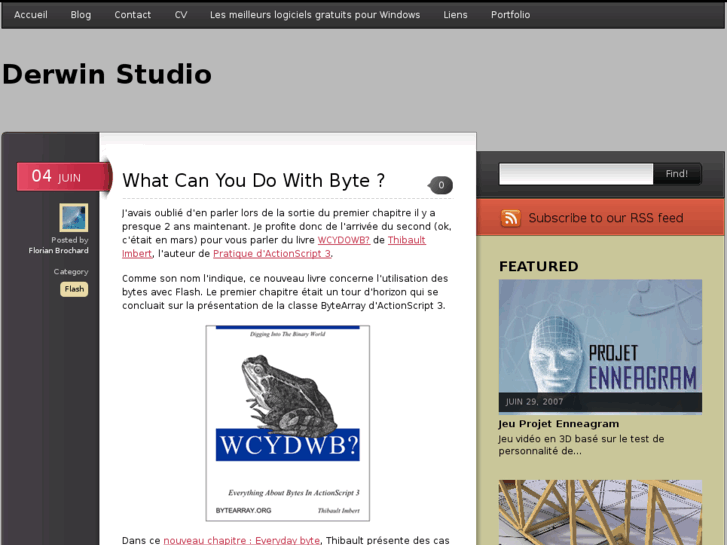Open the comment count bubble
The width and height of the screenshot is (727, 545).
pyautogui.click(x=441, y=185)
